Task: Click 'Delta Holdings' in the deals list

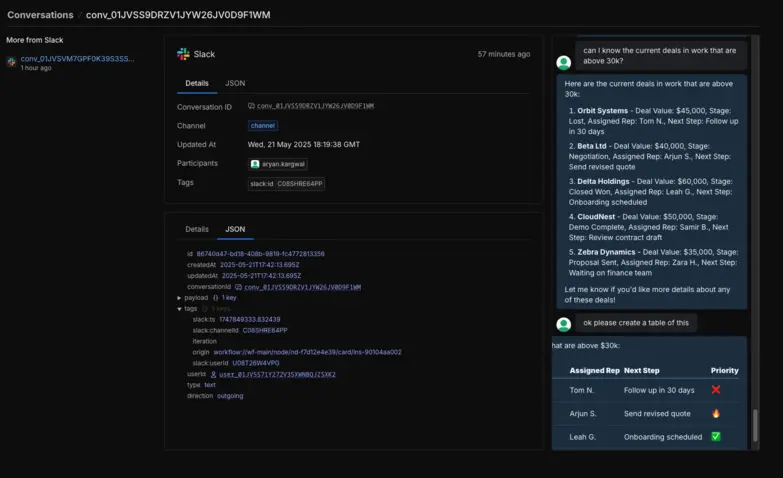Action: point(603,182)
